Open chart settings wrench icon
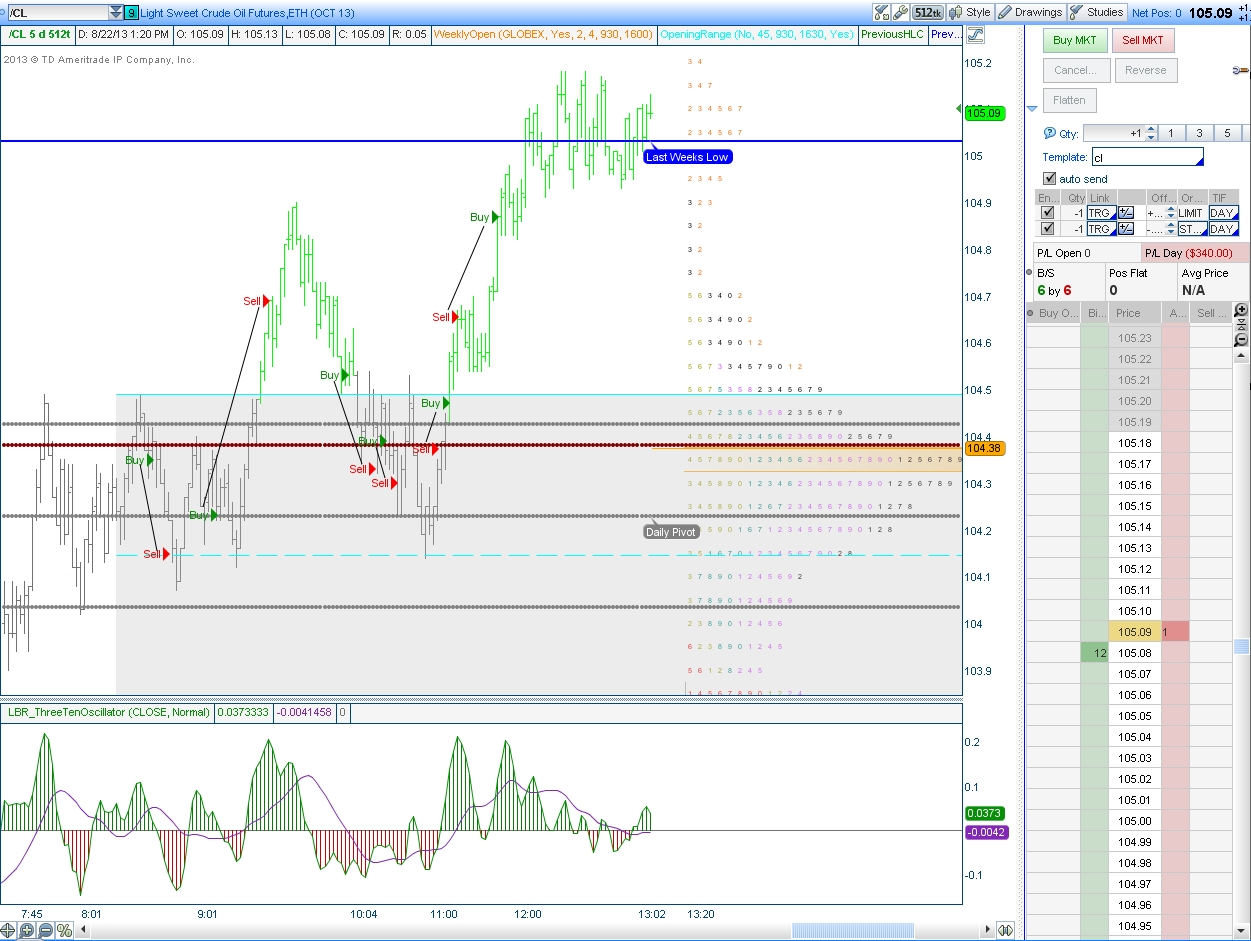The image size is (1251, 941). 900,12
